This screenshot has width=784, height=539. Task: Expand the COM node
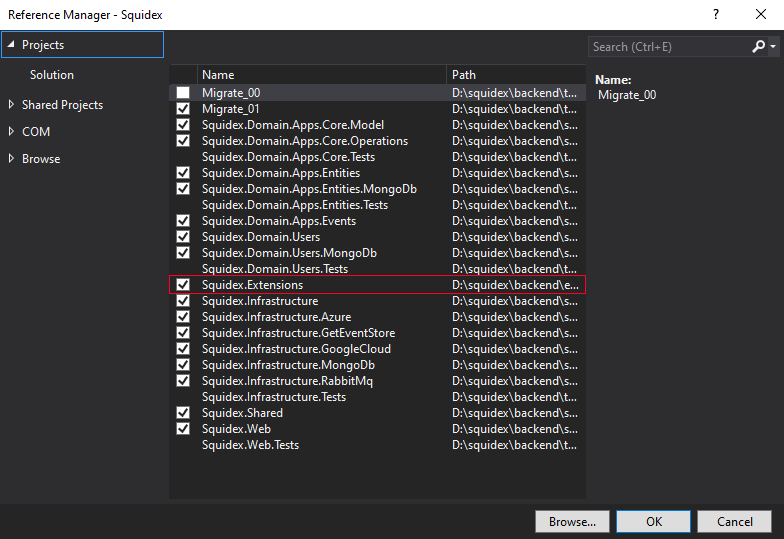coord(11,132)
